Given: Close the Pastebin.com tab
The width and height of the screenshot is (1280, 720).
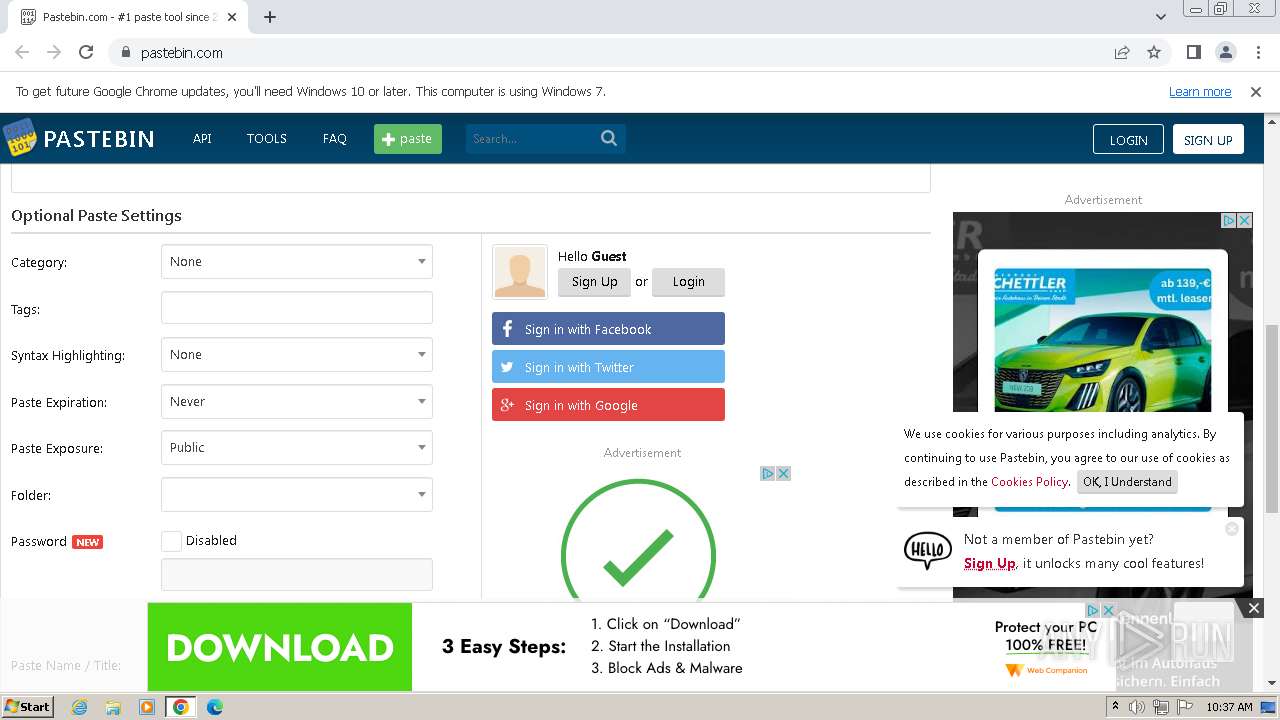Looking at the screenshot, I should point(232,17).
